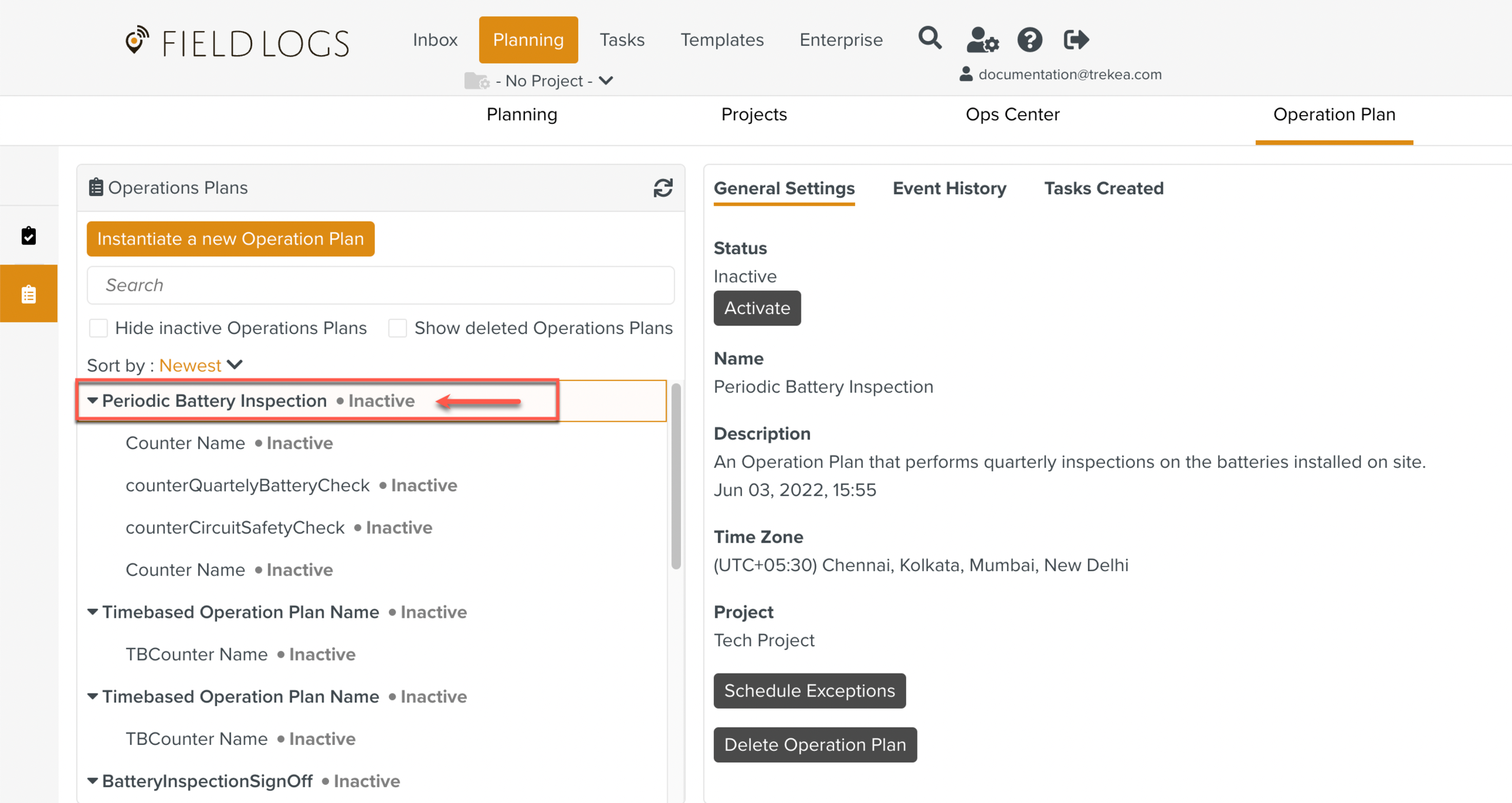This screenshot has width=1512, height=803.
Task: Open the clipboard checkmark sidebar icon
Action: coord(28,236)
